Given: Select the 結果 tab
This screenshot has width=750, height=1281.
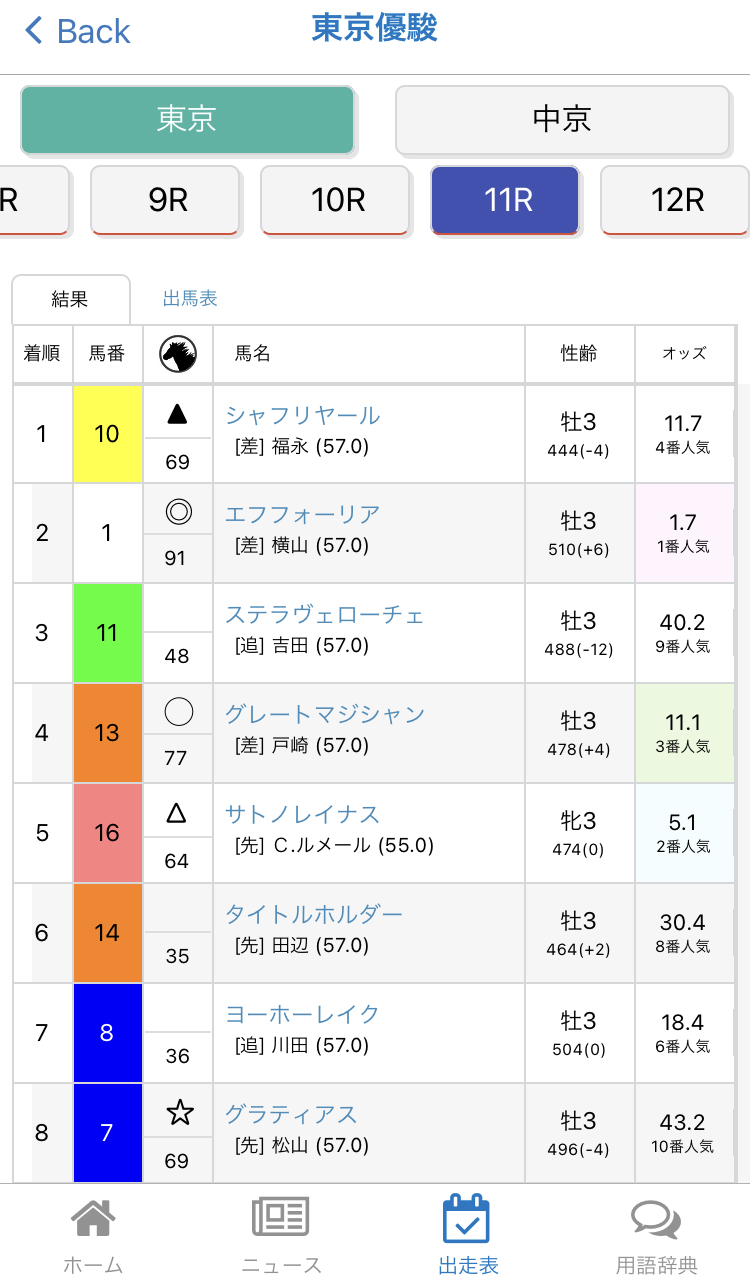Looking at the screenshot, I should click(70, 299).
